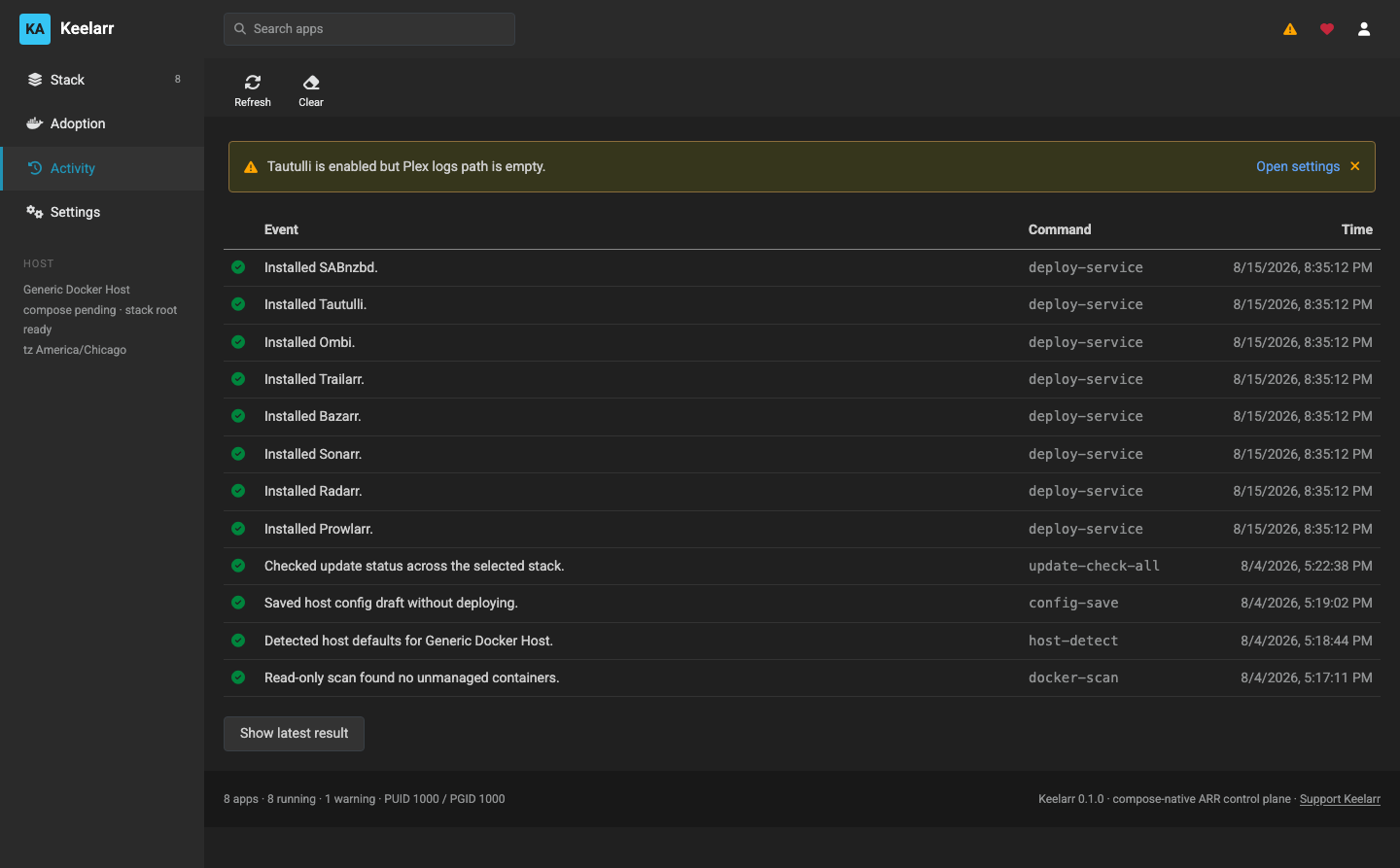Open Settings from the sidebar
1400x868 pixels.
[x=102, y=212]
